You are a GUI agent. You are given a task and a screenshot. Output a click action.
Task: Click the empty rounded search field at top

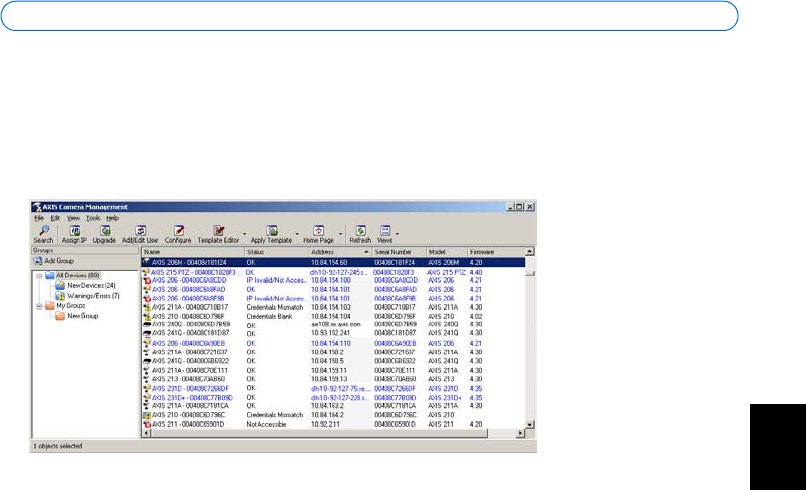[370, 16]
